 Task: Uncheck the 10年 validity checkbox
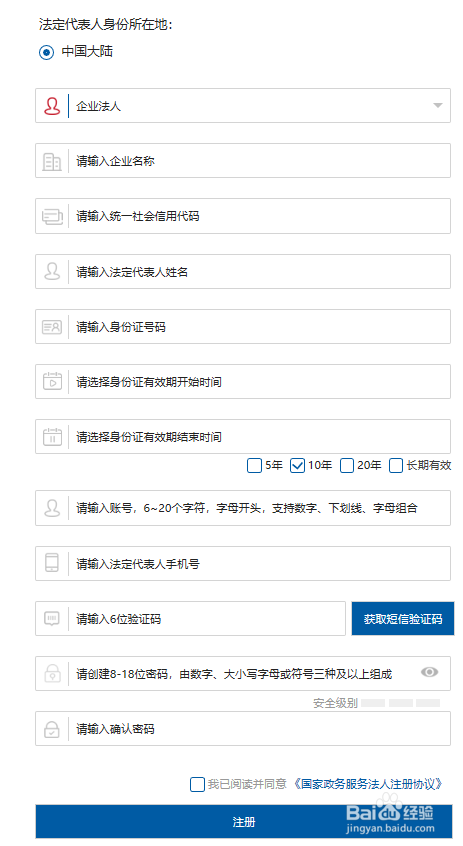pyautogui.click(x=297, y=466)
